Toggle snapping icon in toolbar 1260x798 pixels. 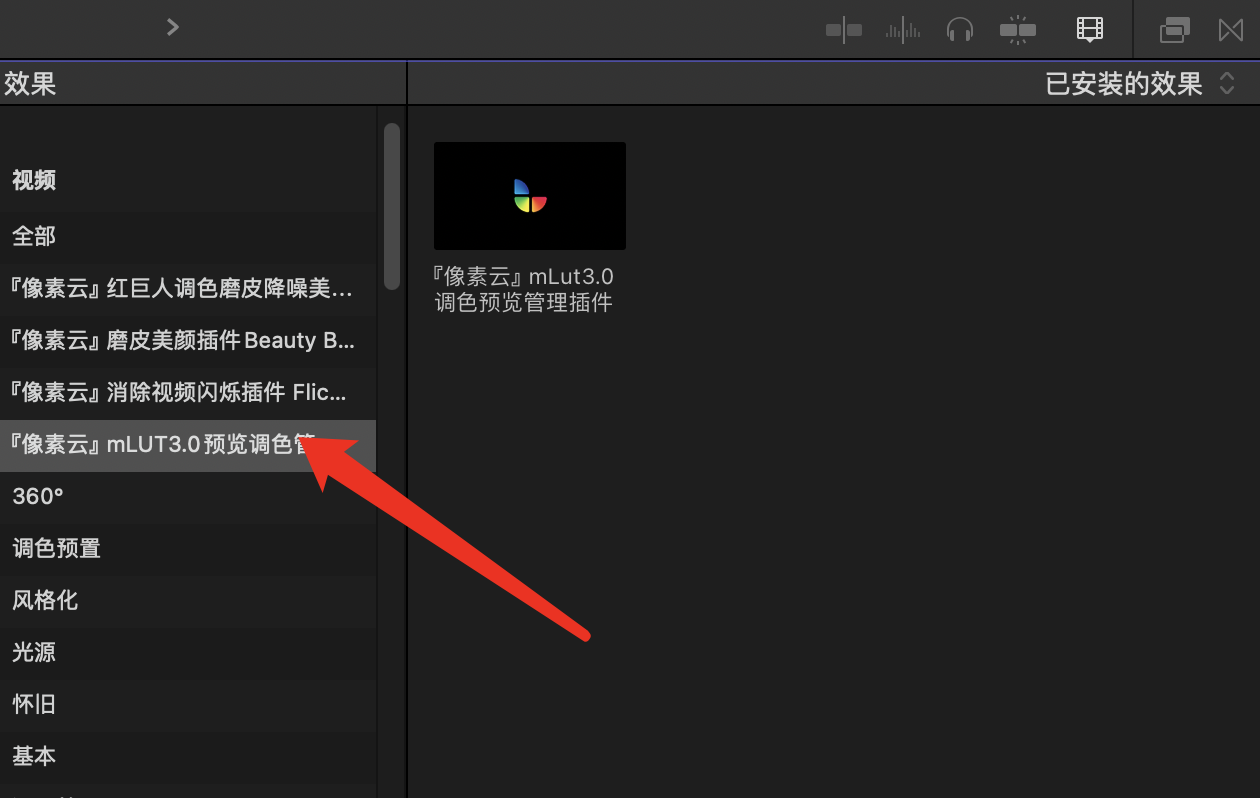(1018, 30)
